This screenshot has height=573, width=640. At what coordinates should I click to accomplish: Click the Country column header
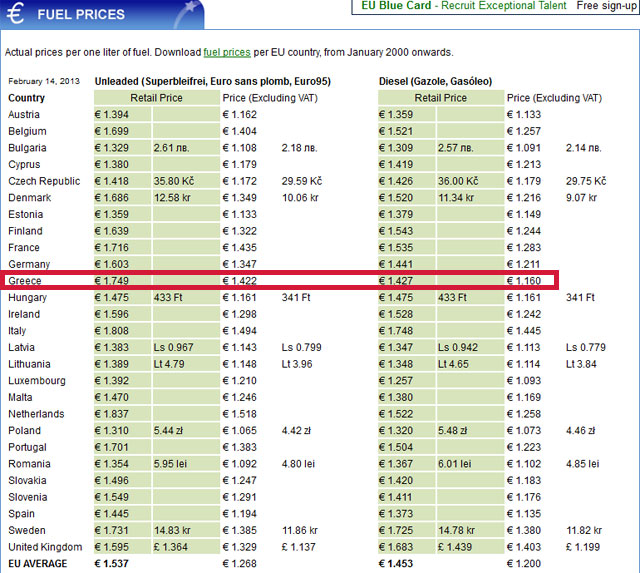coord(27,98)
